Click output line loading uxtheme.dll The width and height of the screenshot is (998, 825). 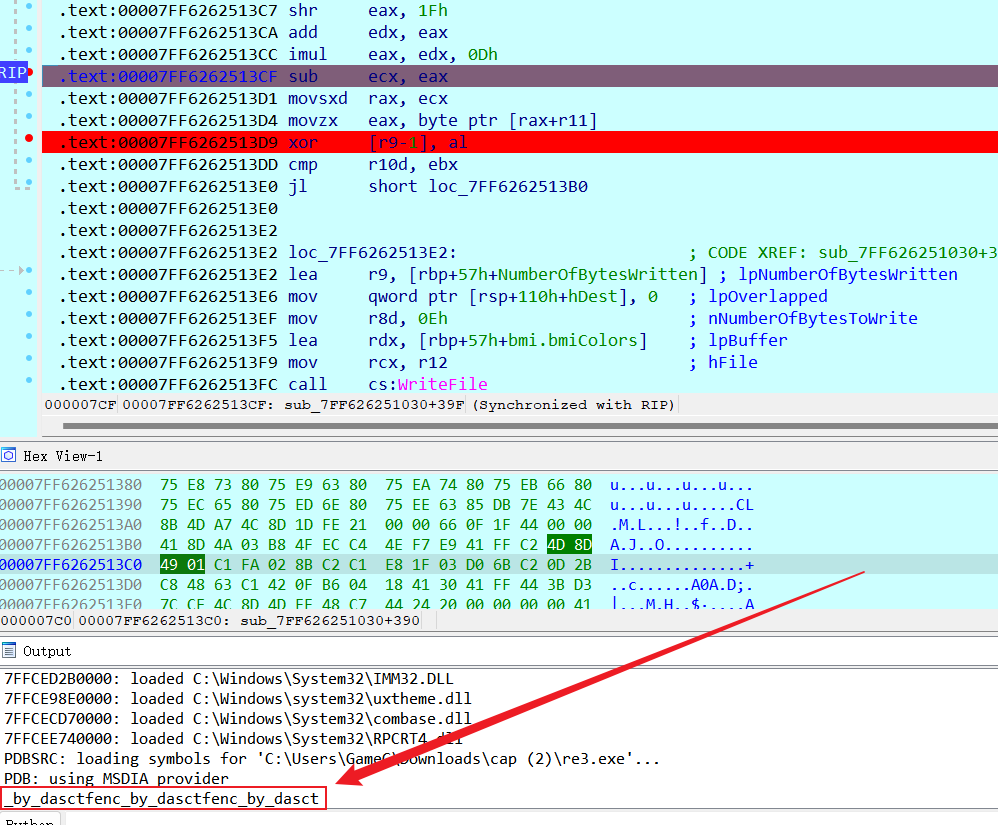point(237,699)
